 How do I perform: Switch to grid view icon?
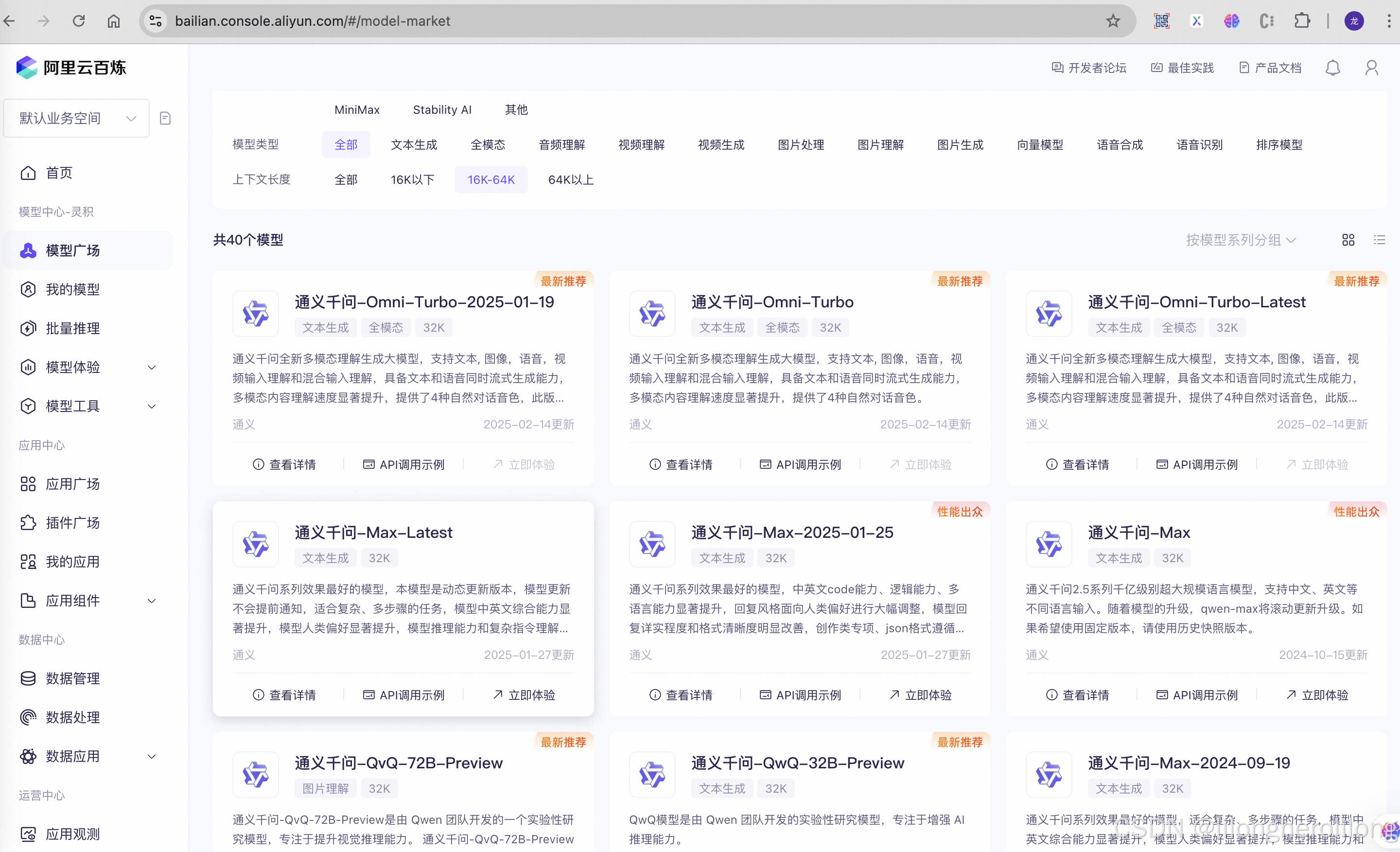(x=1347, y=240)
